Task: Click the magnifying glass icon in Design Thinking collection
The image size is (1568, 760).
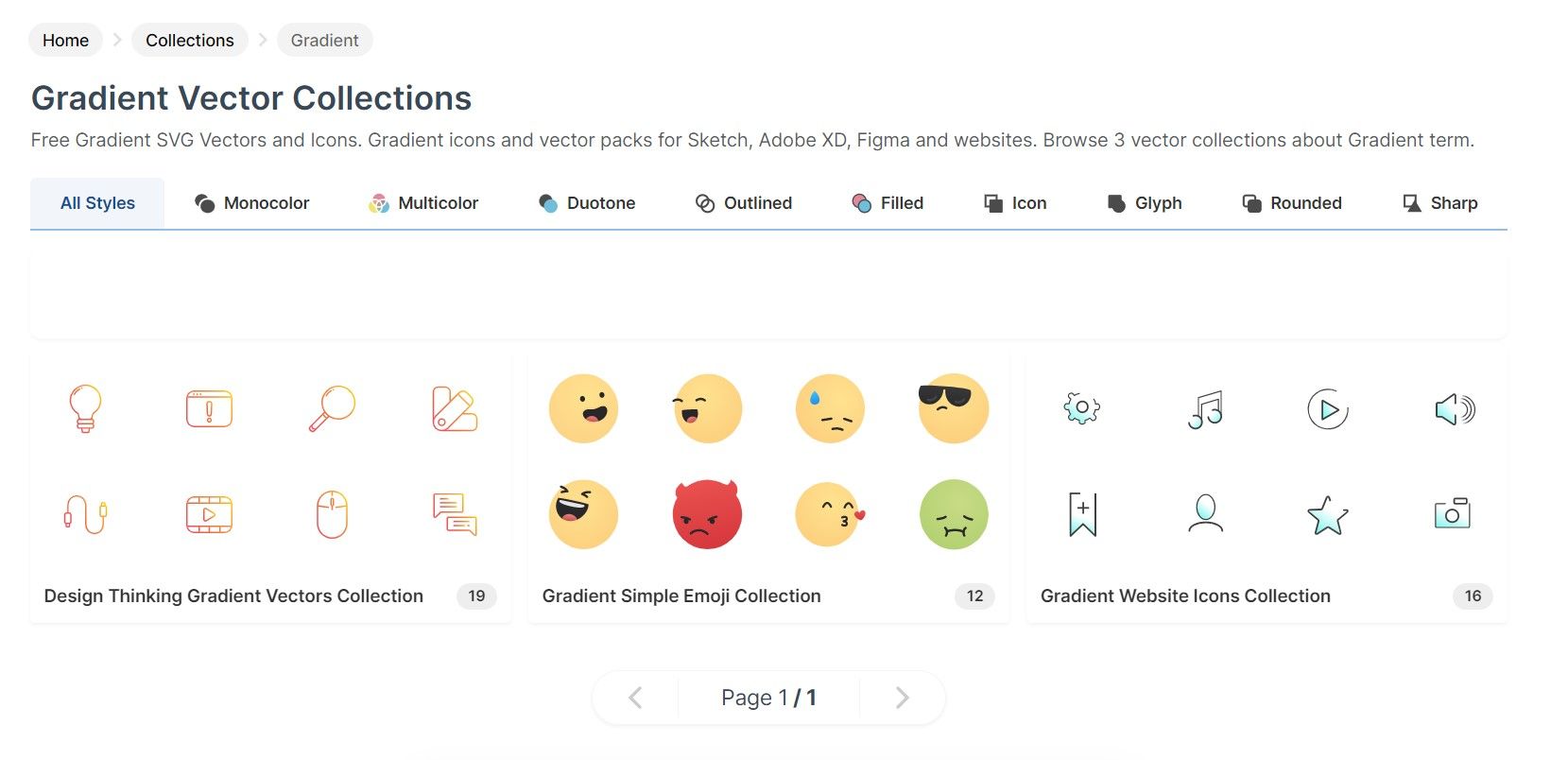Action: (x=332, y=408)
